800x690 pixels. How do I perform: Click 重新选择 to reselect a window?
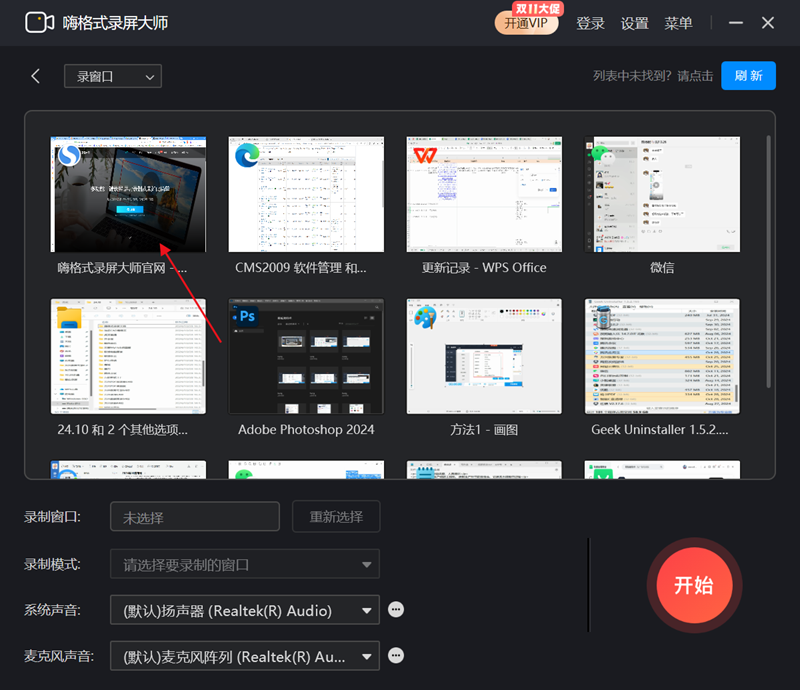pos(334,517)
